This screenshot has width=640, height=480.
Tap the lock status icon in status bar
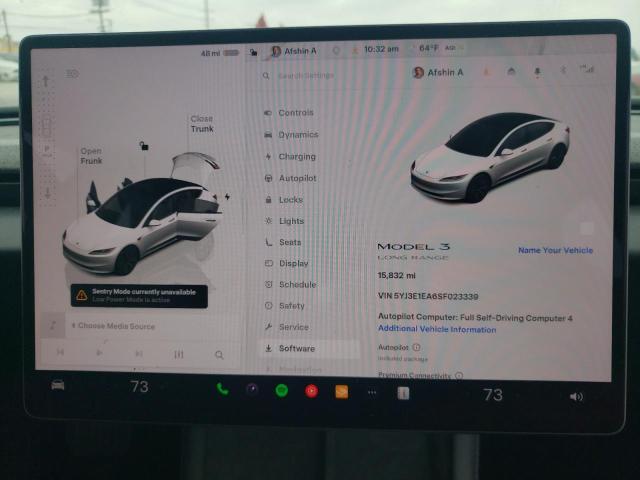click(x=254, y=52)
